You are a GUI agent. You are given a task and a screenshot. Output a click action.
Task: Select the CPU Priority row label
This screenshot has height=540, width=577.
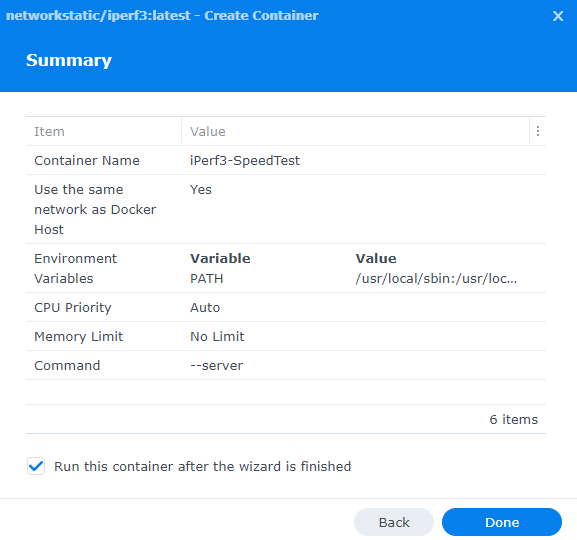(73, 307)
